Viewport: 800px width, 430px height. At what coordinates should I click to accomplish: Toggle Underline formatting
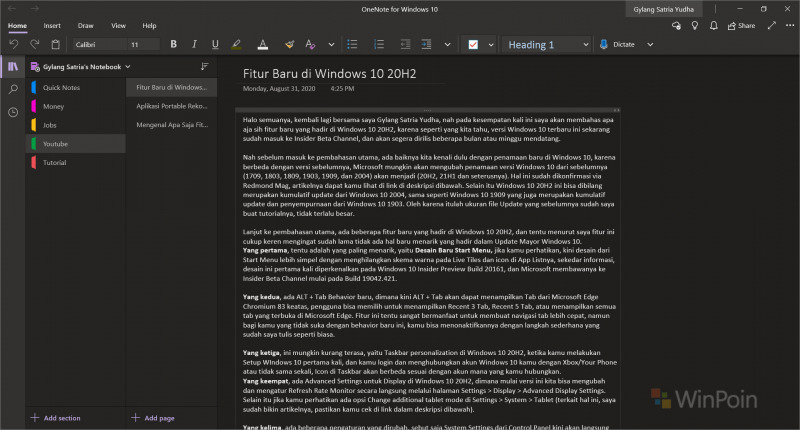pyautogui.click(x=215, y=44)
